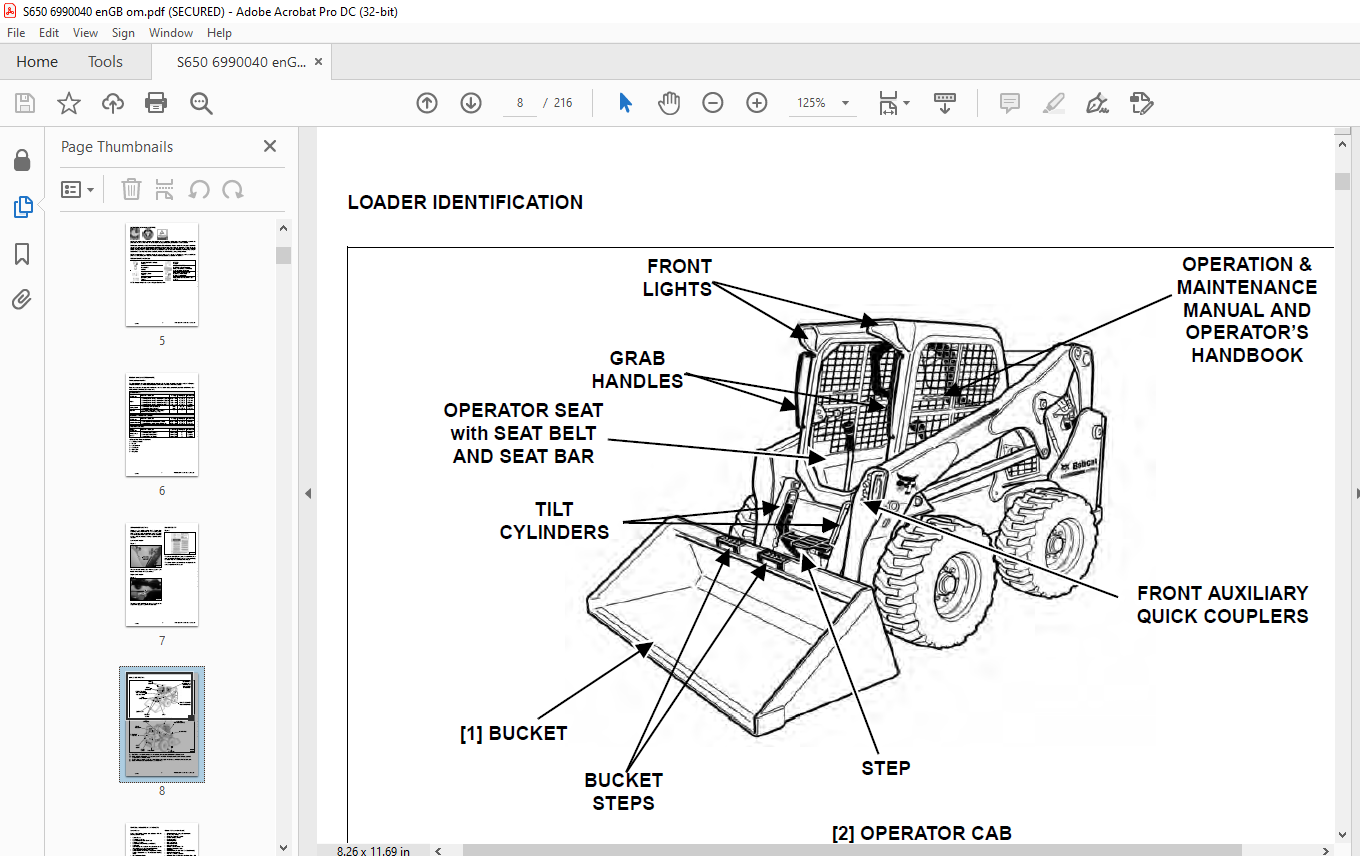This screenshot has height=856, width=1360.
Task: Click document scrollbar up arrow
Action: coord(1342,143)
